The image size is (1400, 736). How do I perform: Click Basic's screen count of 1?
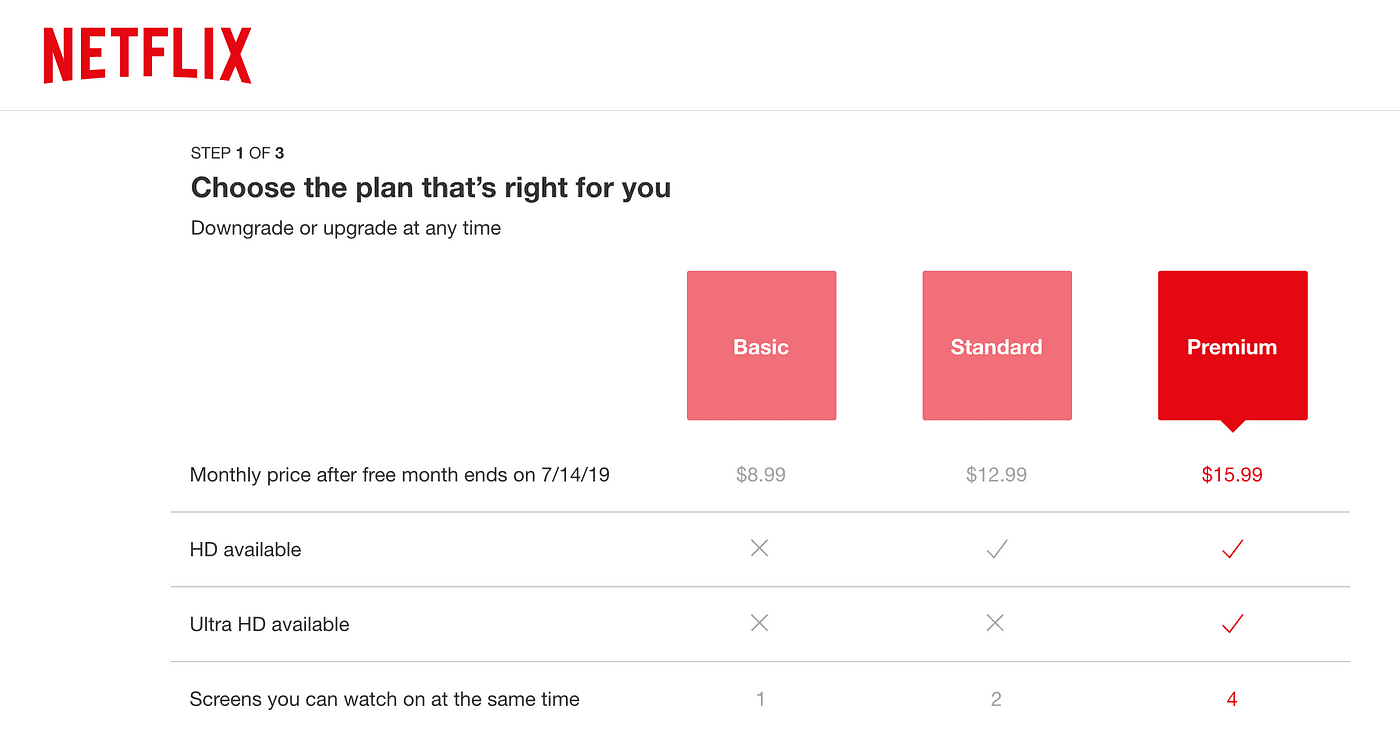pos(761,699)
